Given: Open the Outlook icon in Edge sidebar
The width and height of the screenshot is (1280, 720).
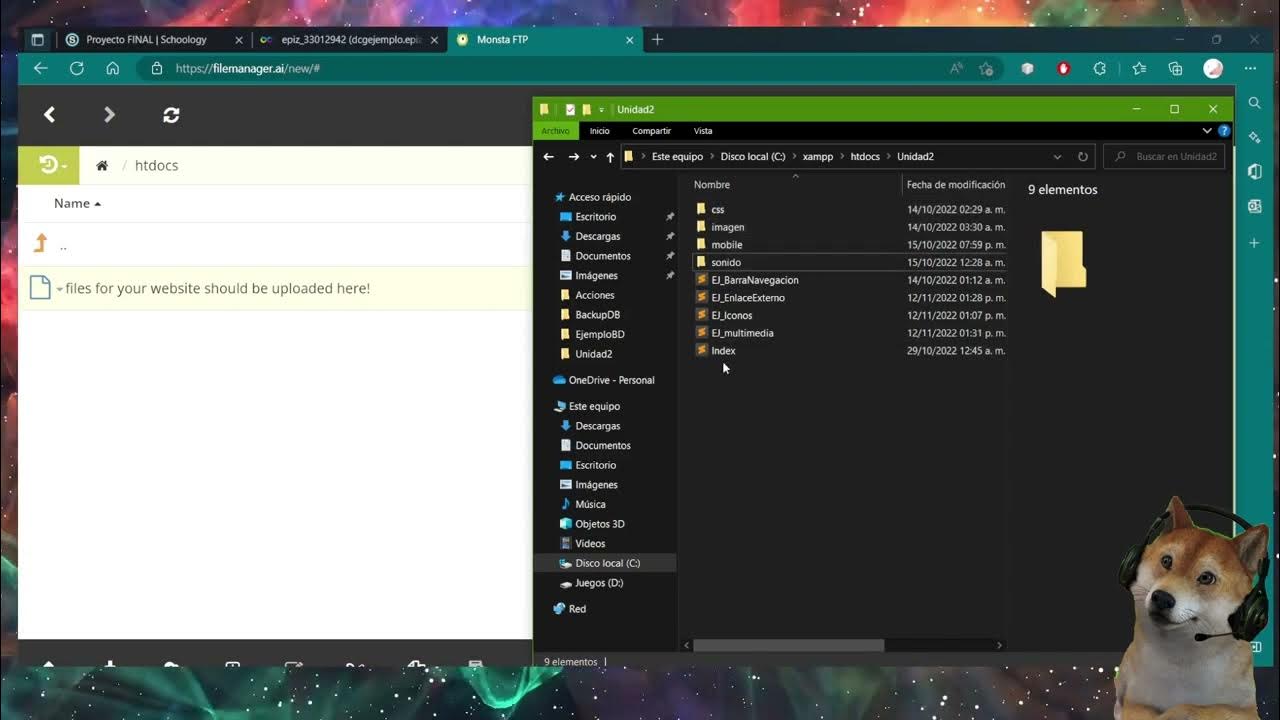Looking at the screenshot, I should 1254,206.
